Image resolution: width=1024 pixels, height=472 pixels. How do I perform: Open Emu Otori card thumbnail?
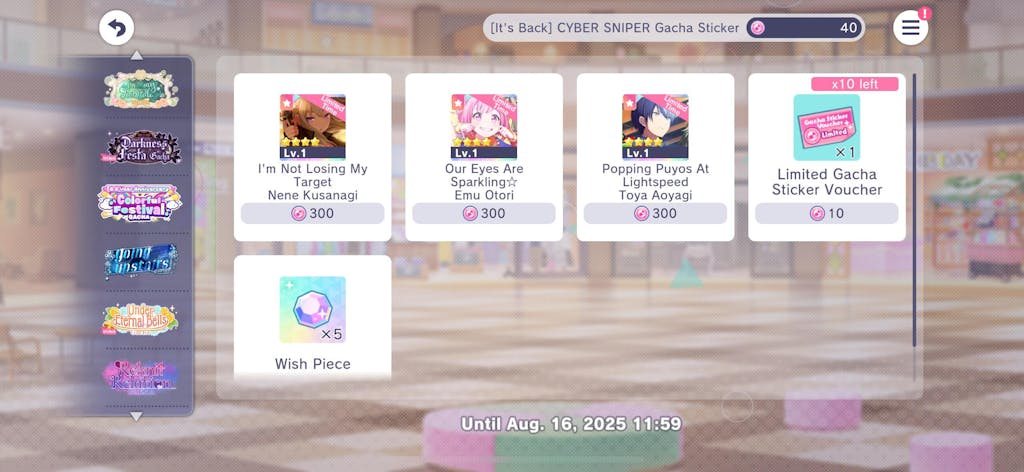tap(484, 127)
